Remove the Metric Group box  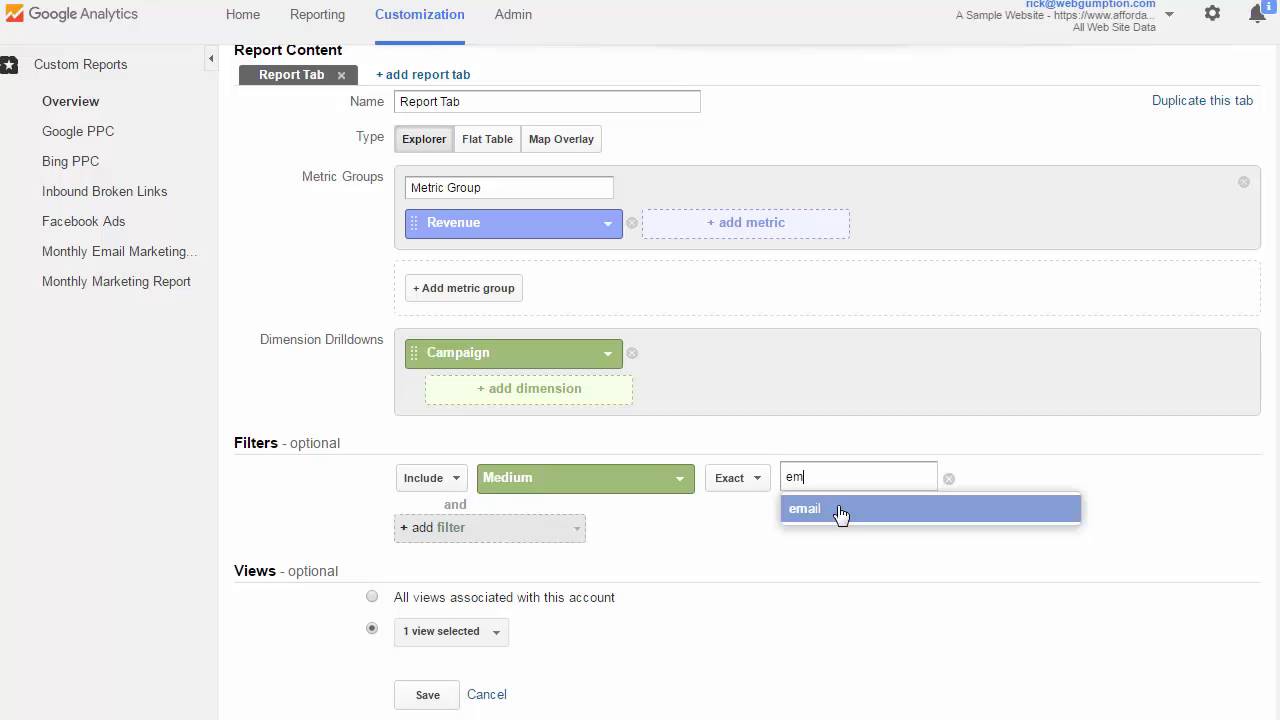pos(1244,182)
